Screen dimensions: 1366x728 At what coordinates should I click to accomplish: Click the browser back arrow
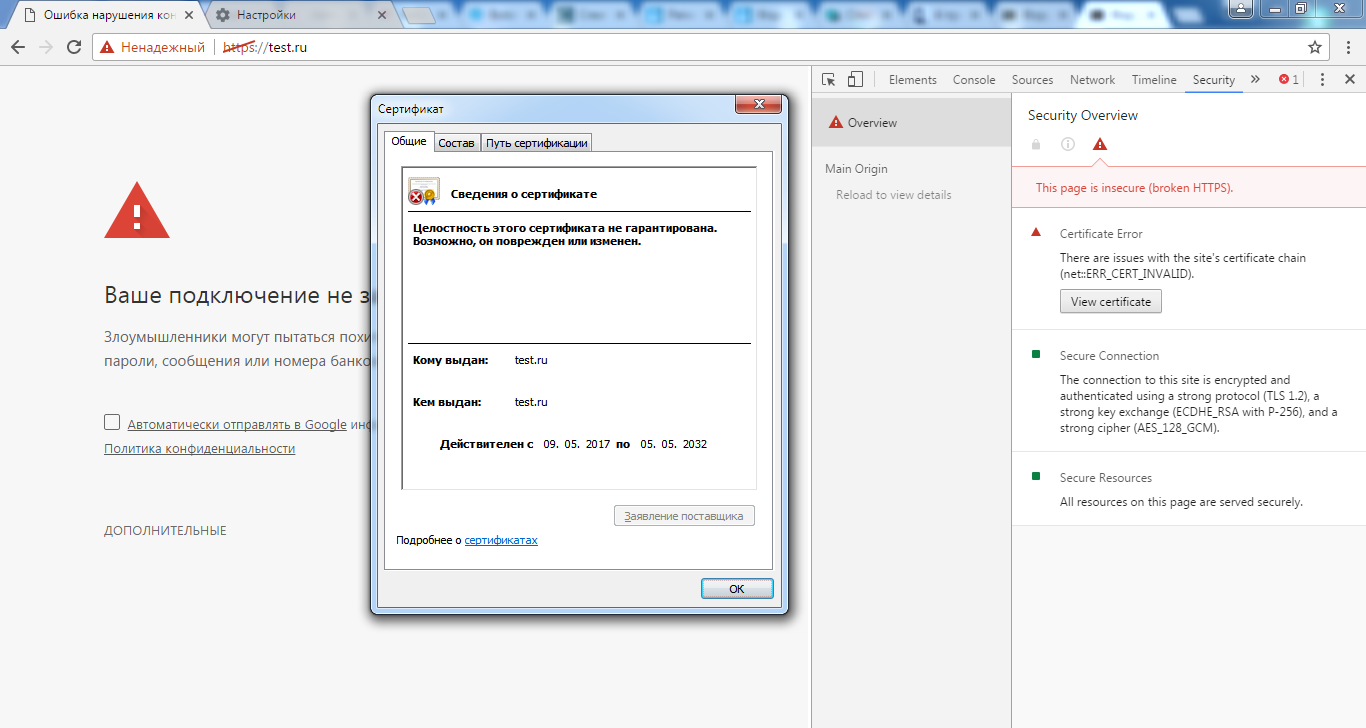[x=18, y=47]
